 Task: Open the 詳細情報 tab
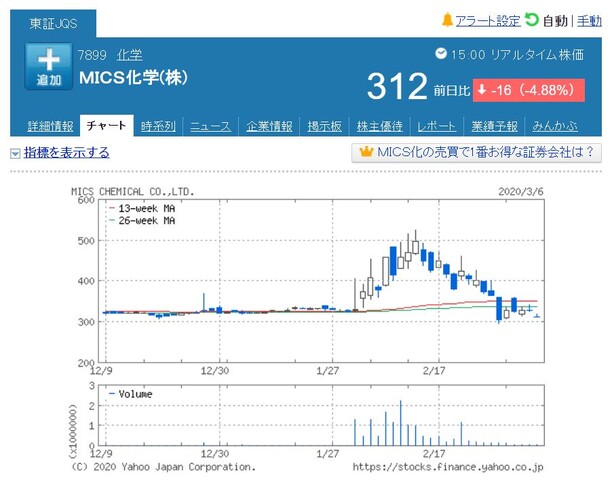tap(50, 126)
